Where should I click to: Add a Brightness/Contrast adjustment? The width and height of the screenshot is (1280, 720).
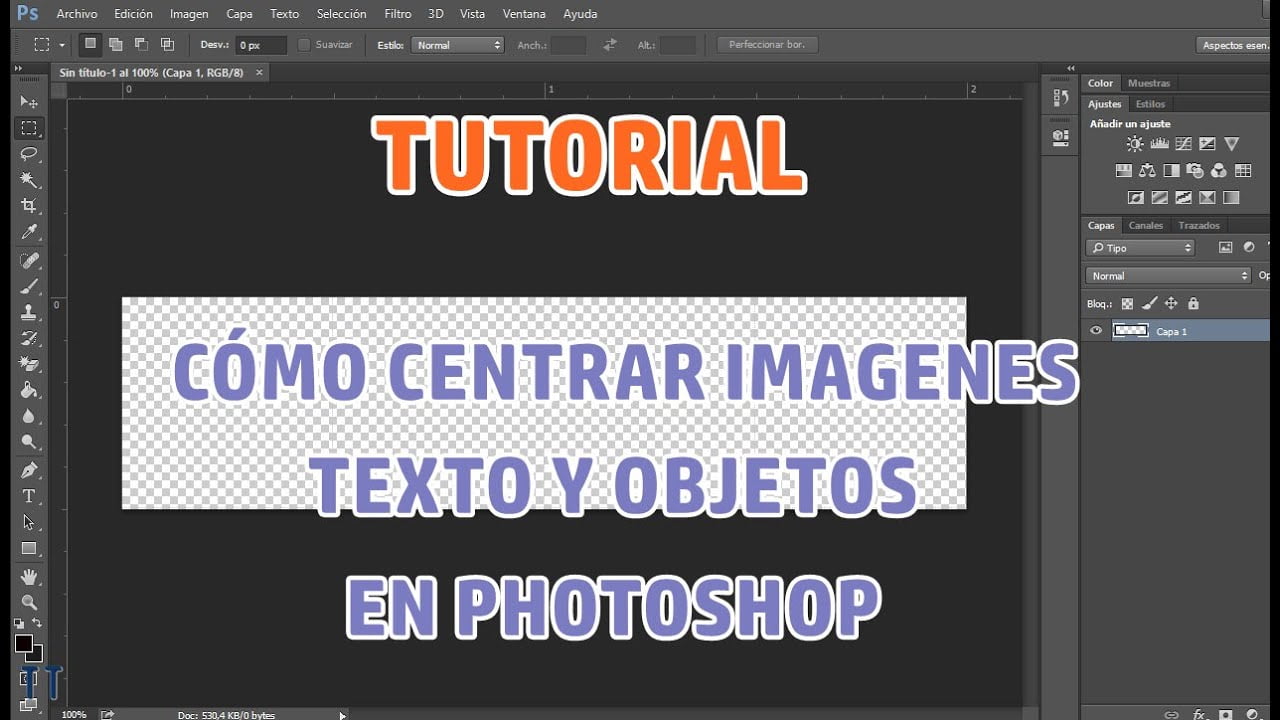pos(1135,145)
